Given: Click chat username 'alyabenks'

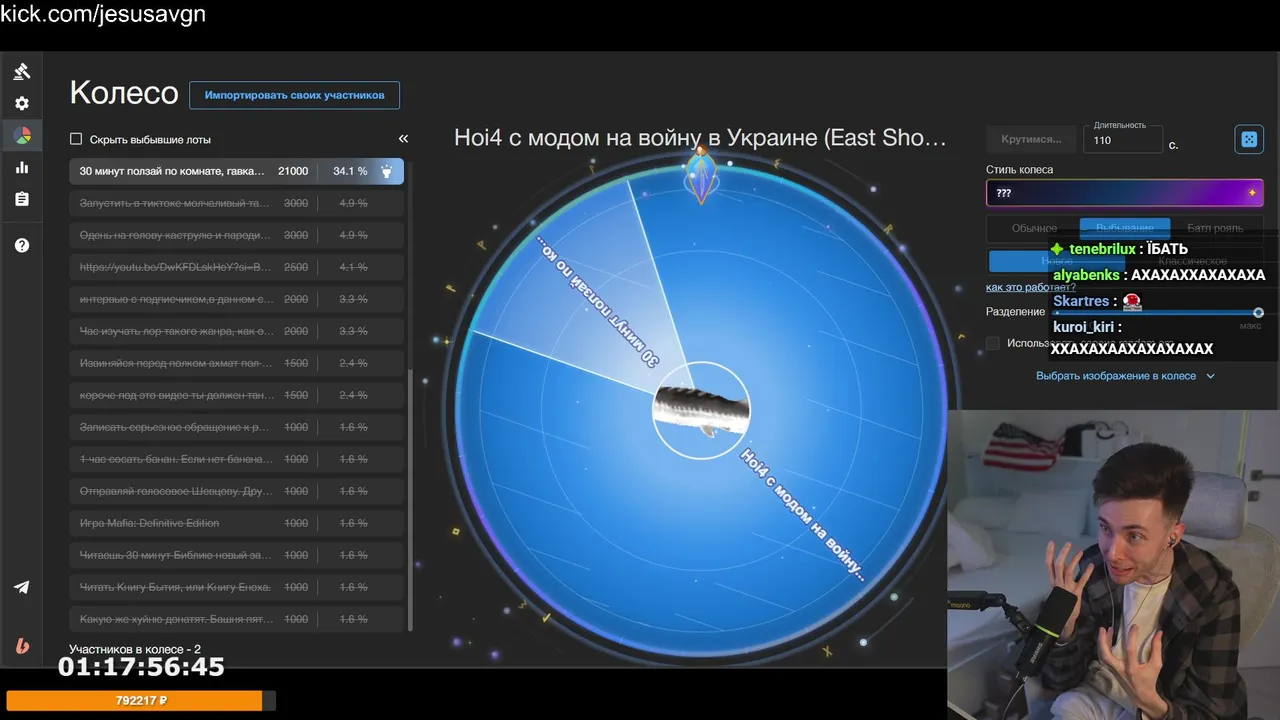Looking at the screenshot, I should tap(1087, 275).
